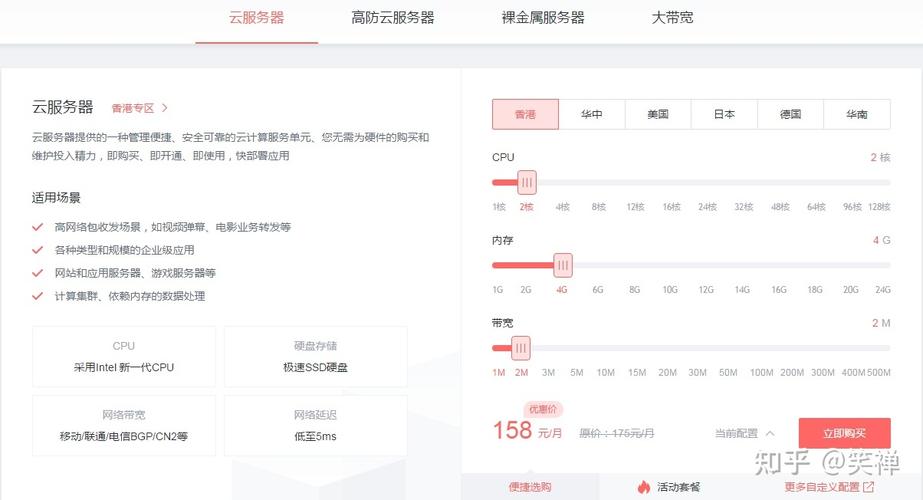Set CPU to 48核
The height and width of the screenshot is (500, 923).
pos(781,207)
